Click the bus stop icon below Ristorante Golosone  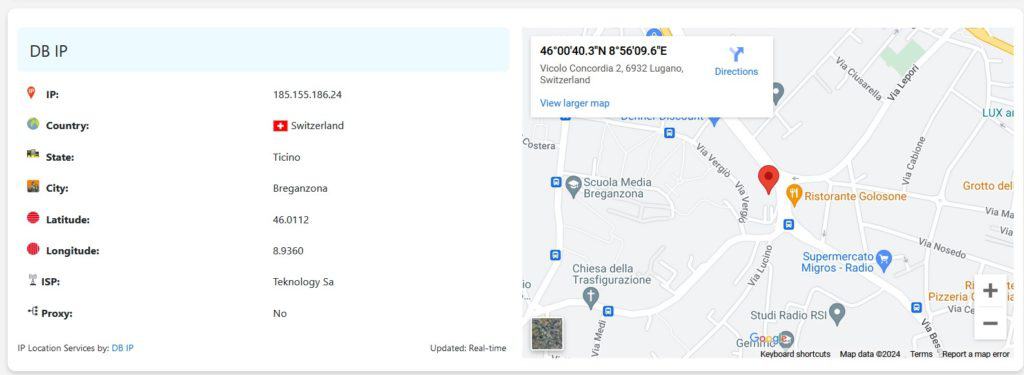coord(788,225)
